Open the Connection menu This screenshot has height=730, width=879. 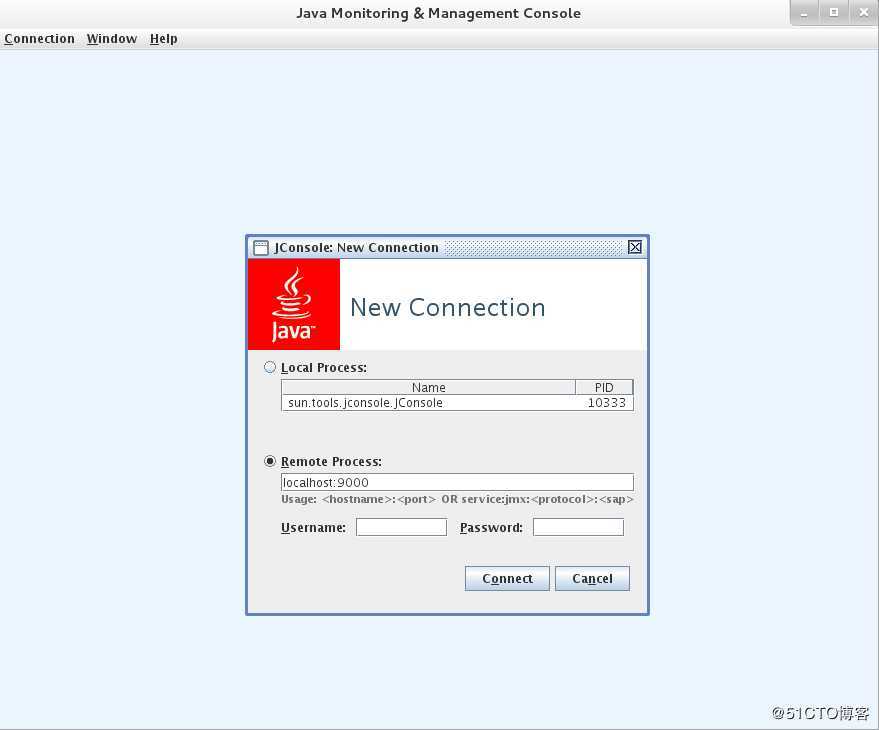[x=39, y=39]
